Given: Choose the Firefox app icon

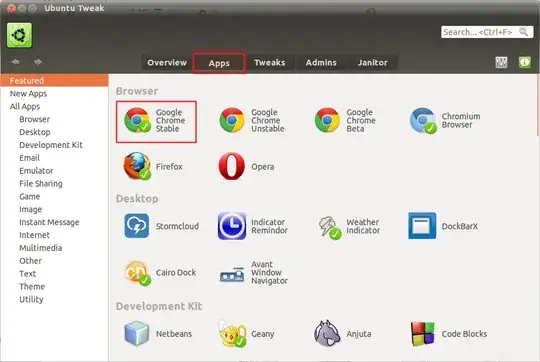Looking at the screenshot, I should tap(137, 166).
